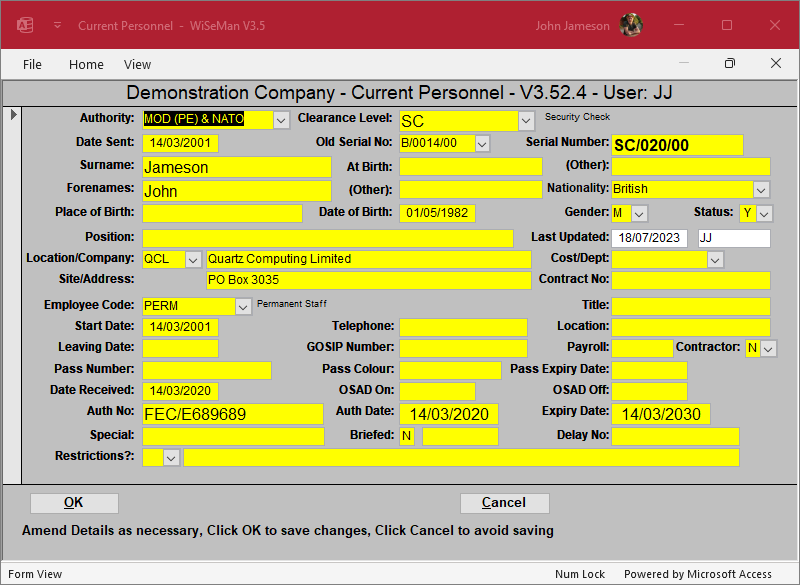Screen dimensions: 800x585
Task: Click the record selector arrow on left
Action: pos(13,115)
